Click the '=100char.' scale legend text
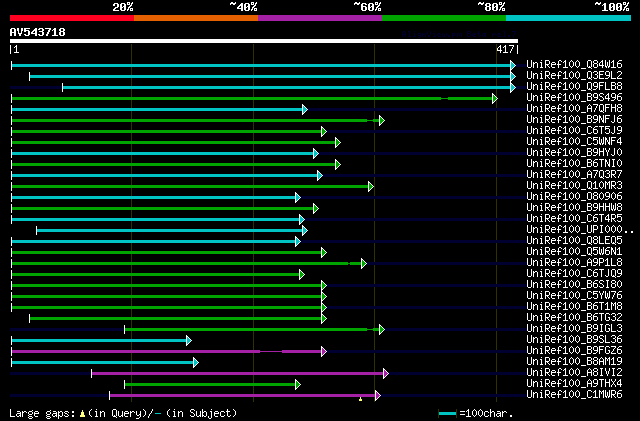This screenshot has height=421, width=640. [x=486, y=413]
